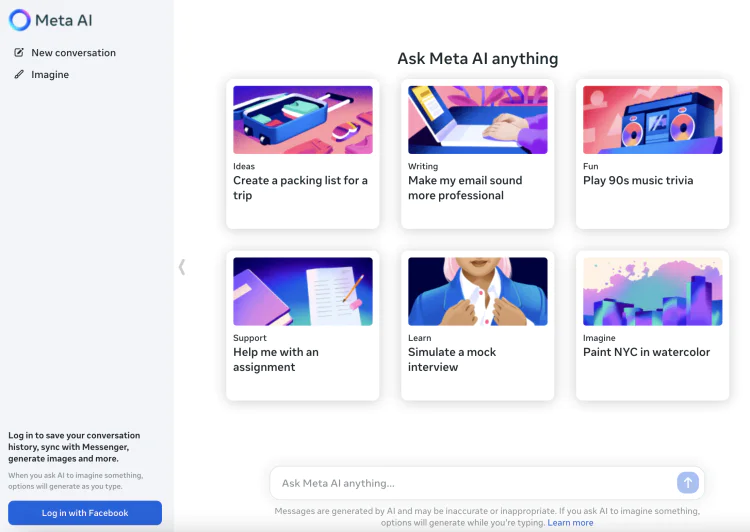Collapse the sidebar with the chevron handle
This screenshot has height=532, width=750.
click(182, 267)
